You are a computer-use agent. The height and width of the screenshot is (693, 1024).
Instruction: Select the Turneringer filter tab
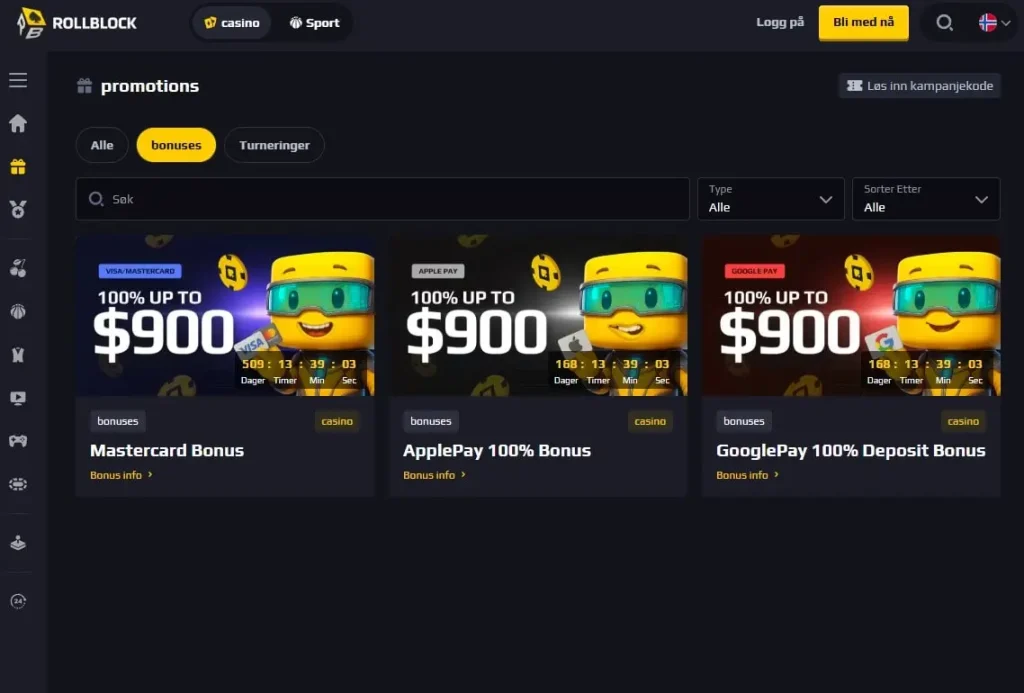click(x=274, y=145)
